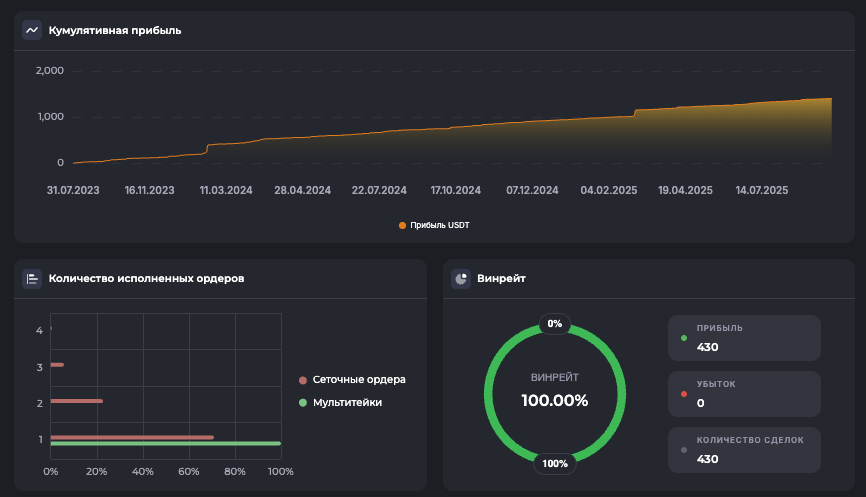Click the Винрейт pie chart icon

461,279
